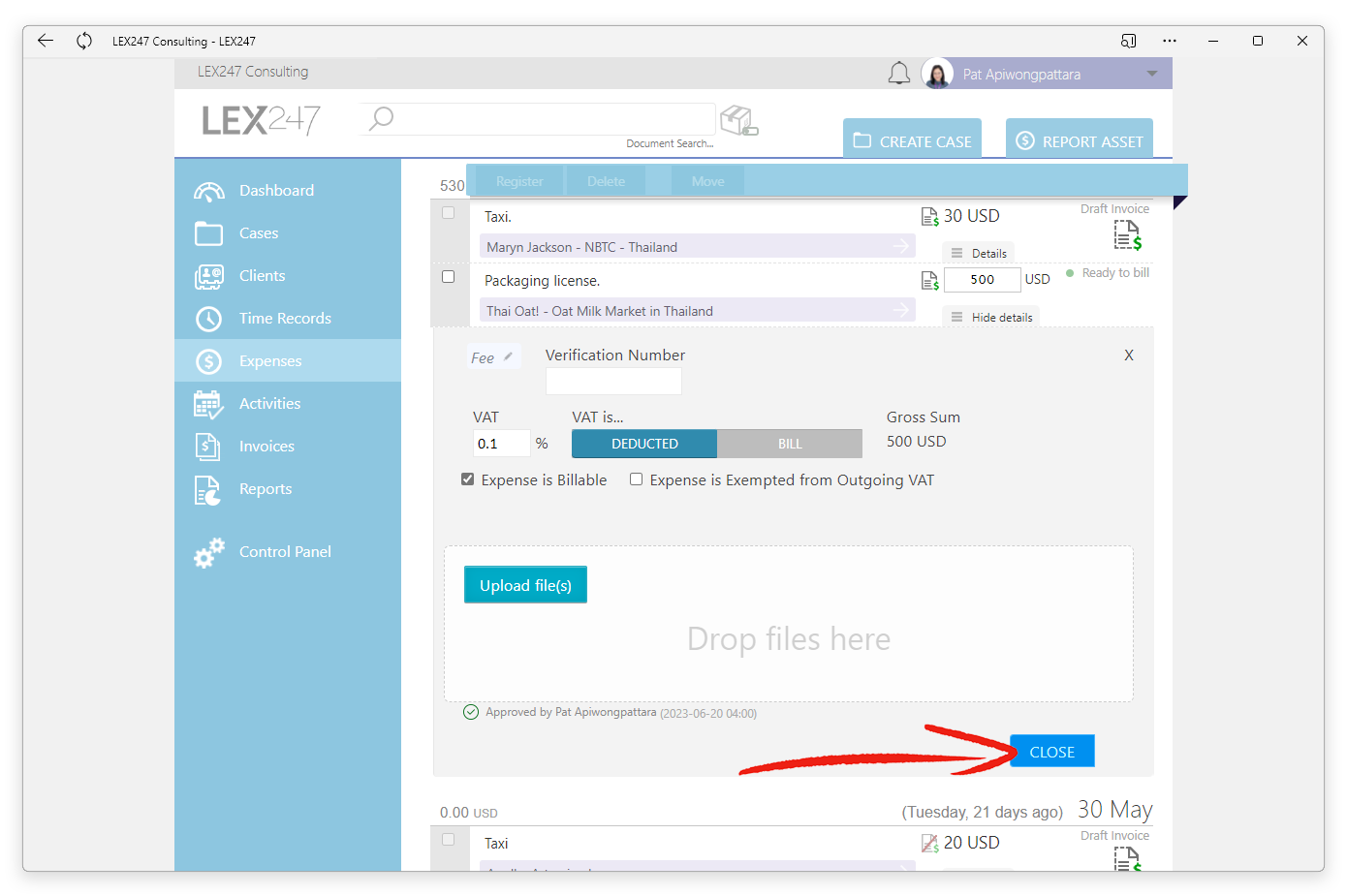Click the Document Search input field

538,119
